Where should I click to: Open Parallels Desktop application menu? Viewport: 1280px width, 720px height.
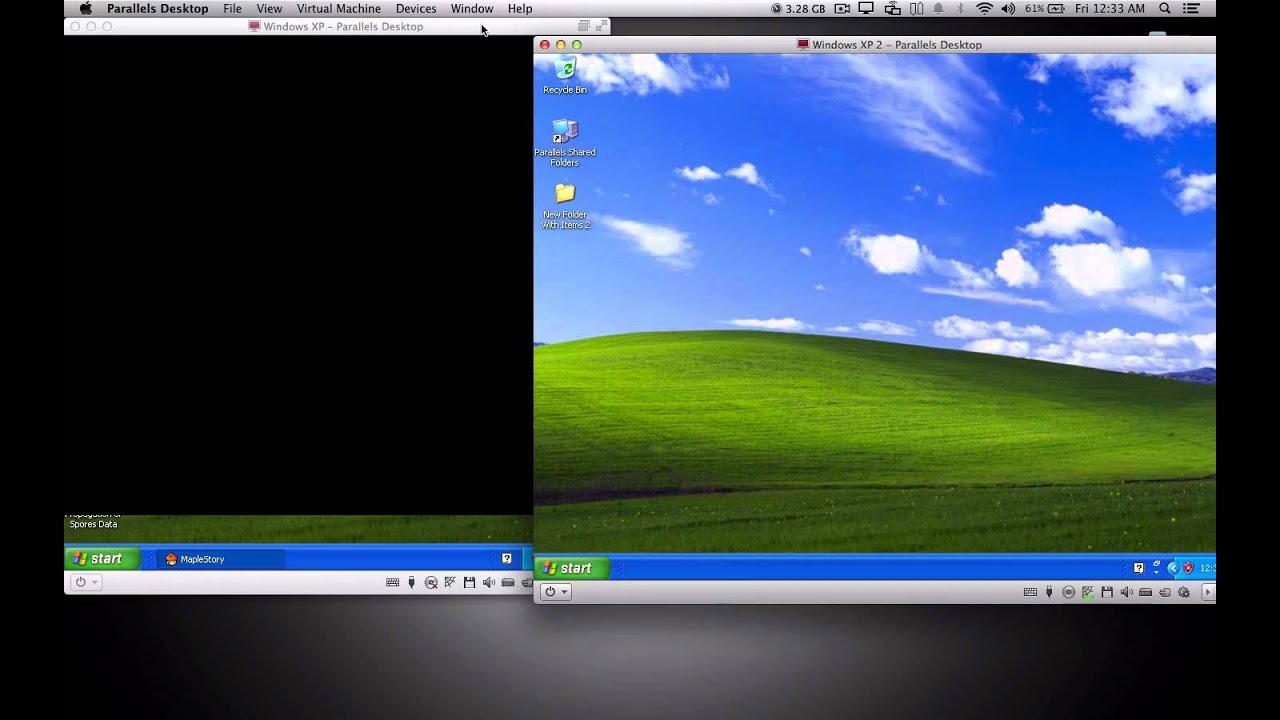click(x=158, y=8)
